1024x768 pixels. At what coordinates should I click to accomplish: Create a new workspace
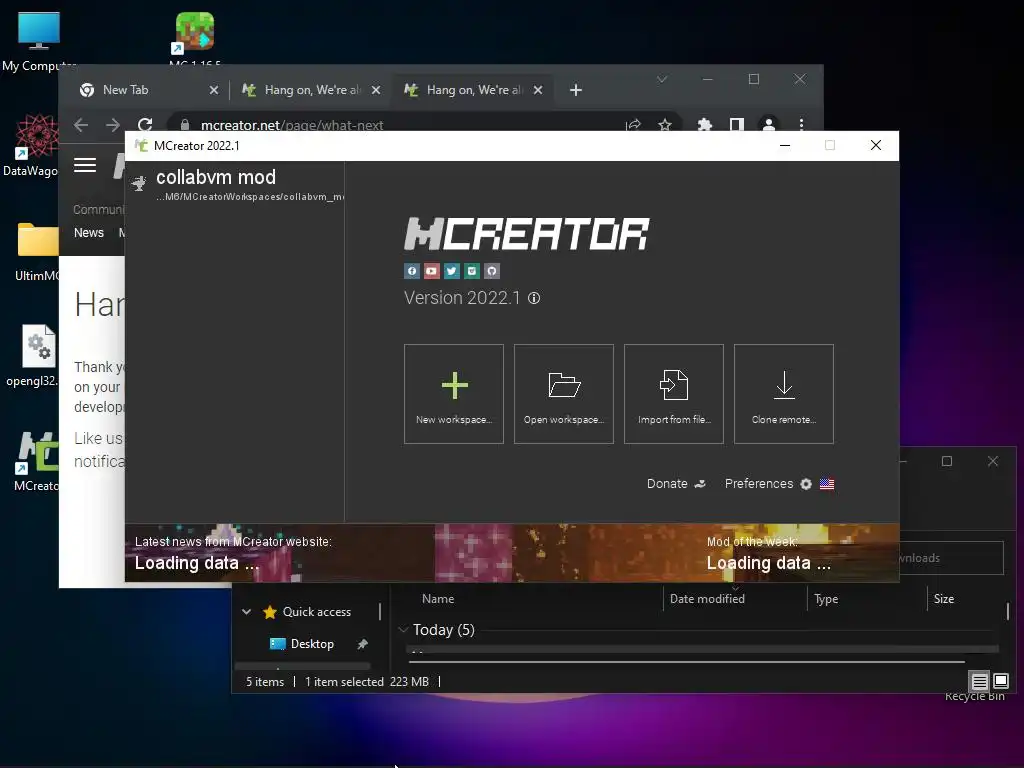[454, 394]
